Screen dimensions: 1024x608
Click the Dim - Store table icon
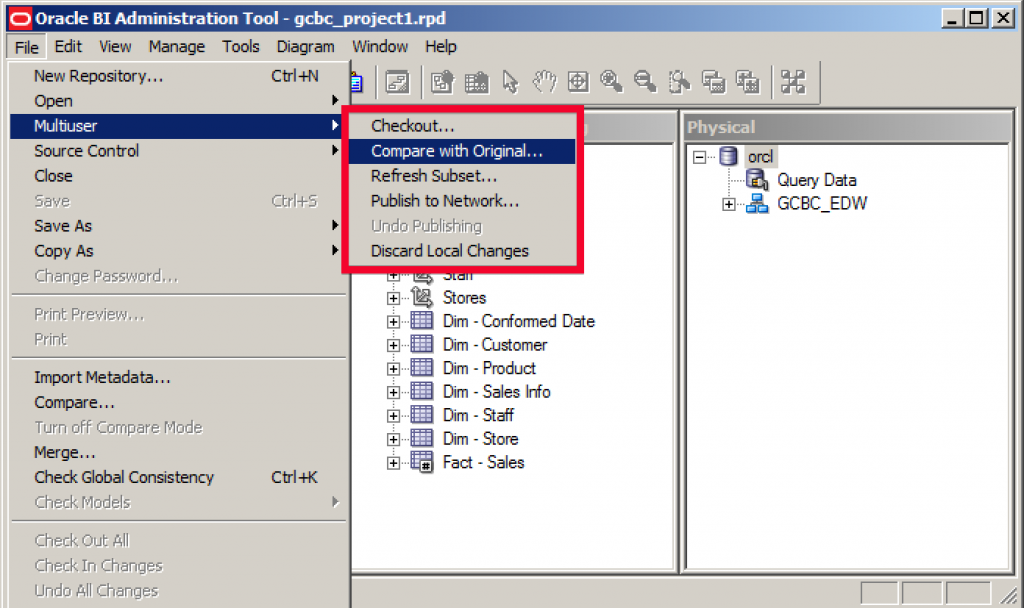[x=422, y=439]
